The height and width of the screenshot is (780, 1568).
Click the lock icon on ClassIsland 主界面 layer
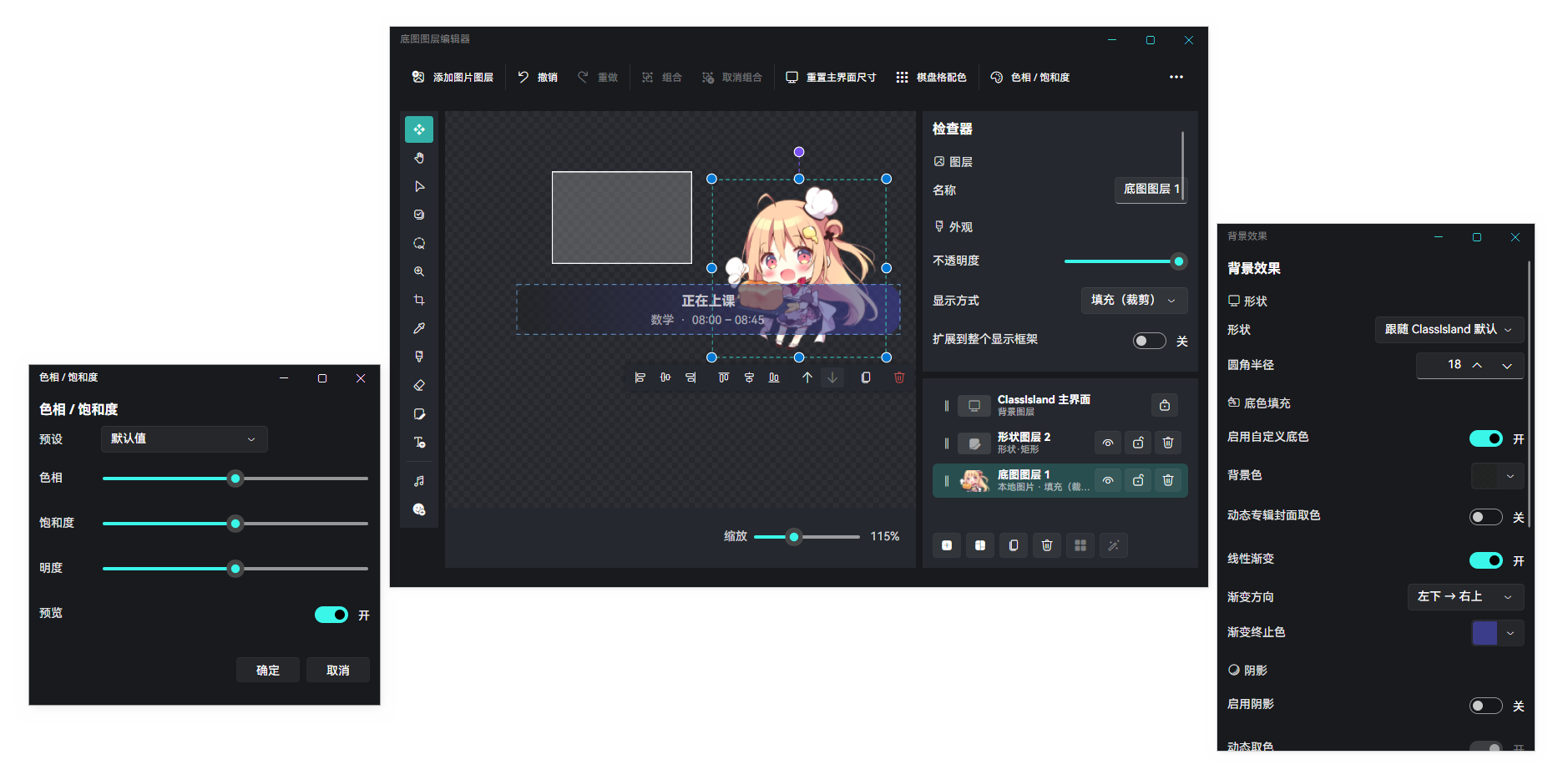pyautogui.click(x=1165, y=405)
